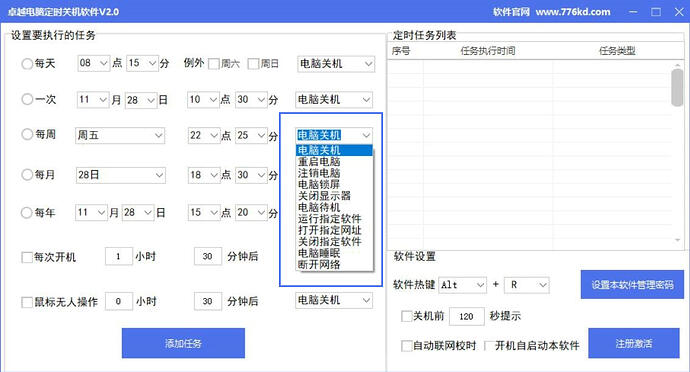The height and width of the screenshot is (372, 690).
Task: Open the 每月 hour dropdown showing 18
Action: click(204, 175)
